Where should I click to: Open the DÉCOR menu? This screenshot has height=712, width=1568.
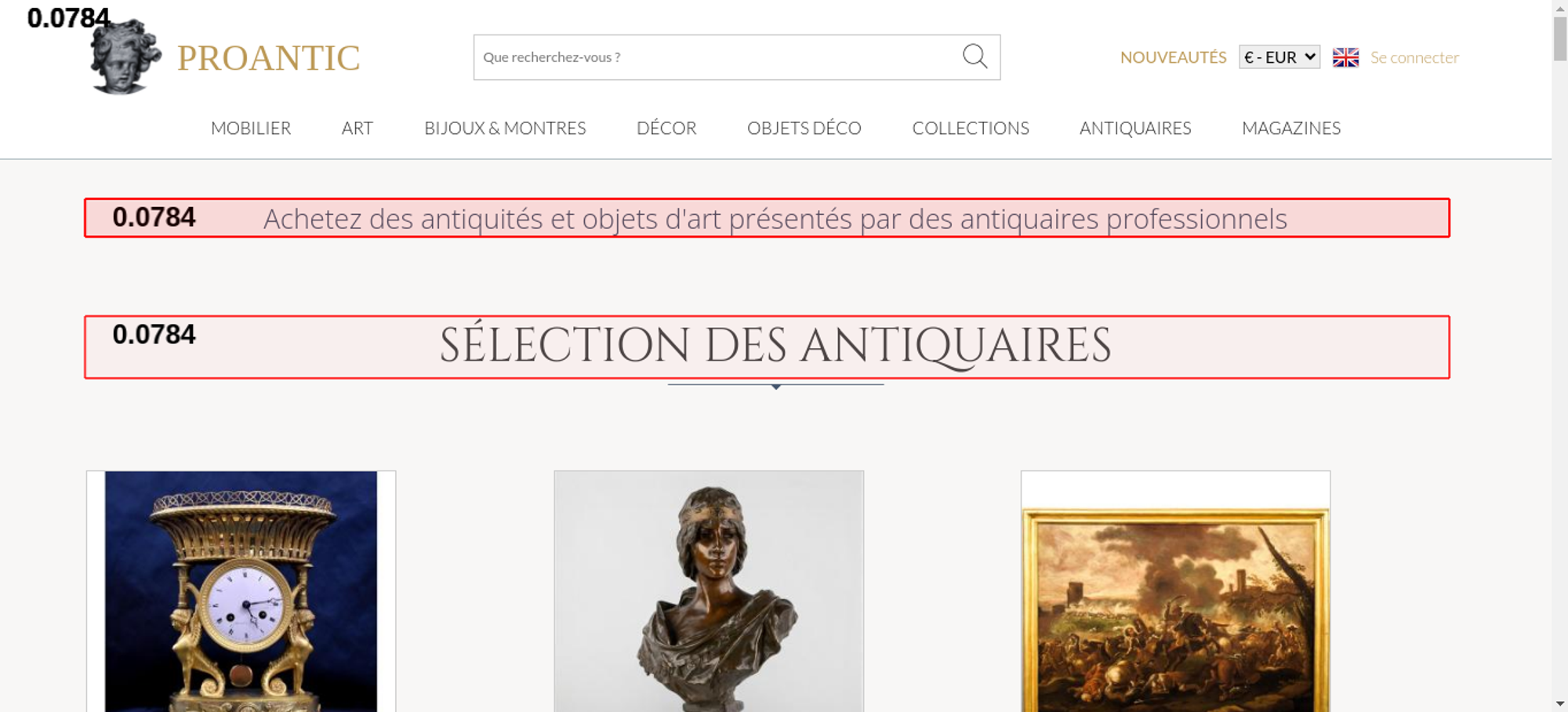tap(666, 128)
